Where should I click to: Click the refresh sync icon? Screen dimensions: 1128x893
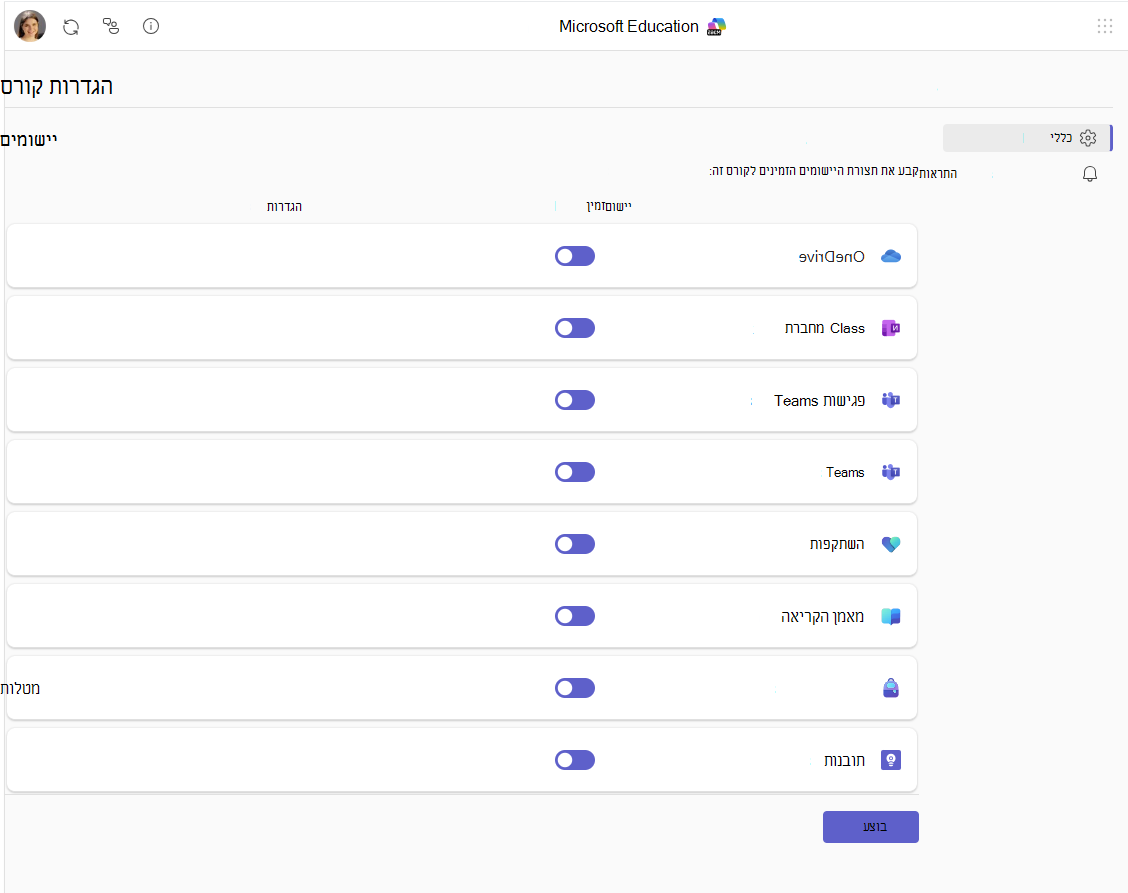point(70,27)
